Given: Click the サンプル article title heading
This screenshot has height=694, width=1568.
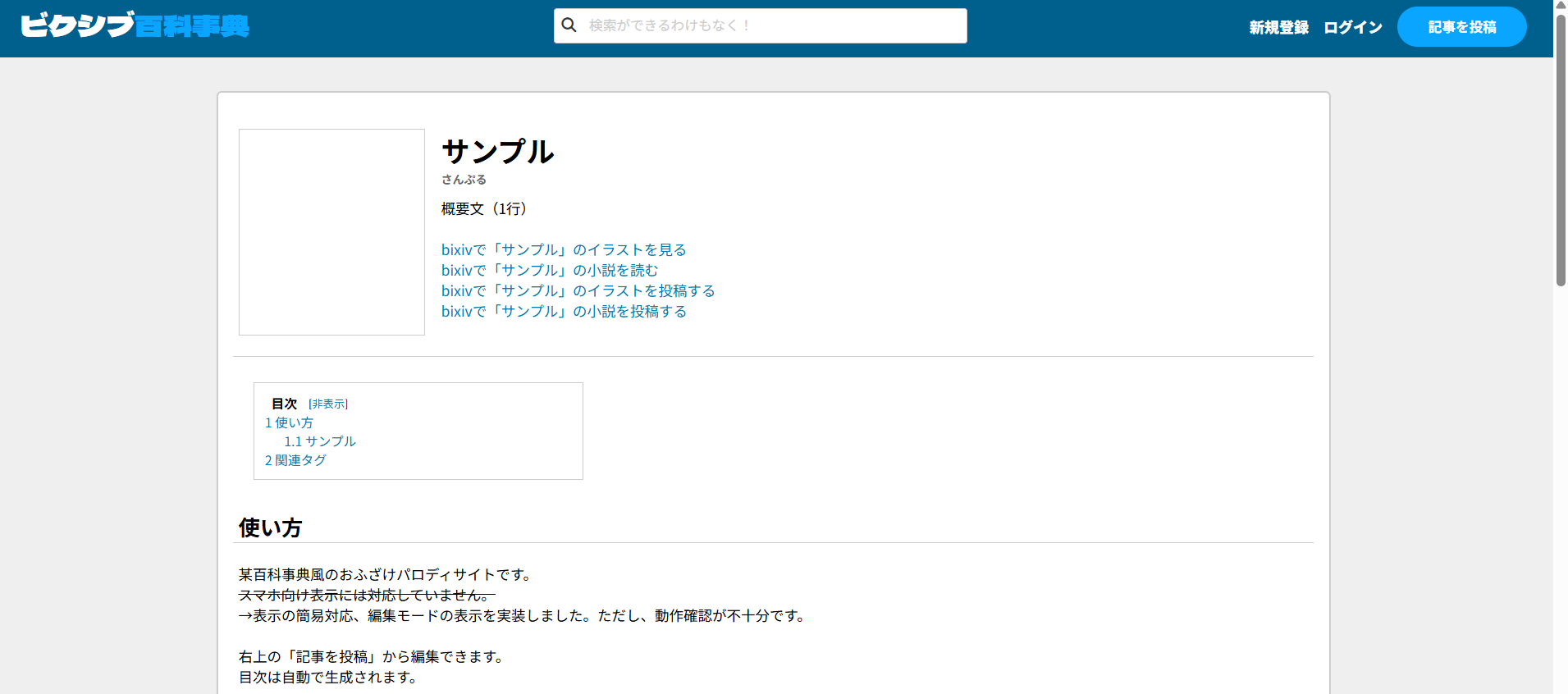Looking at the screenshot, I should pos(497,152).
